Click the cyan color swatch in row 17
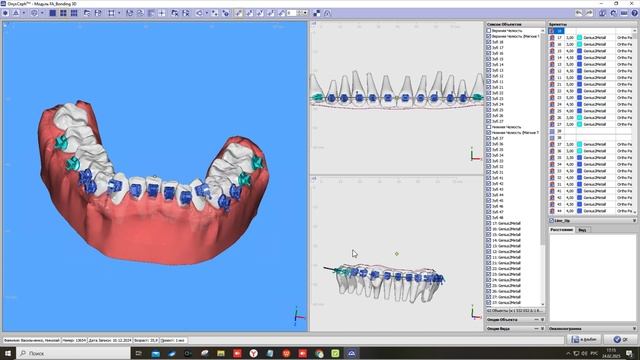This screenshot has height=360, width=640. [x=579, y=38]
